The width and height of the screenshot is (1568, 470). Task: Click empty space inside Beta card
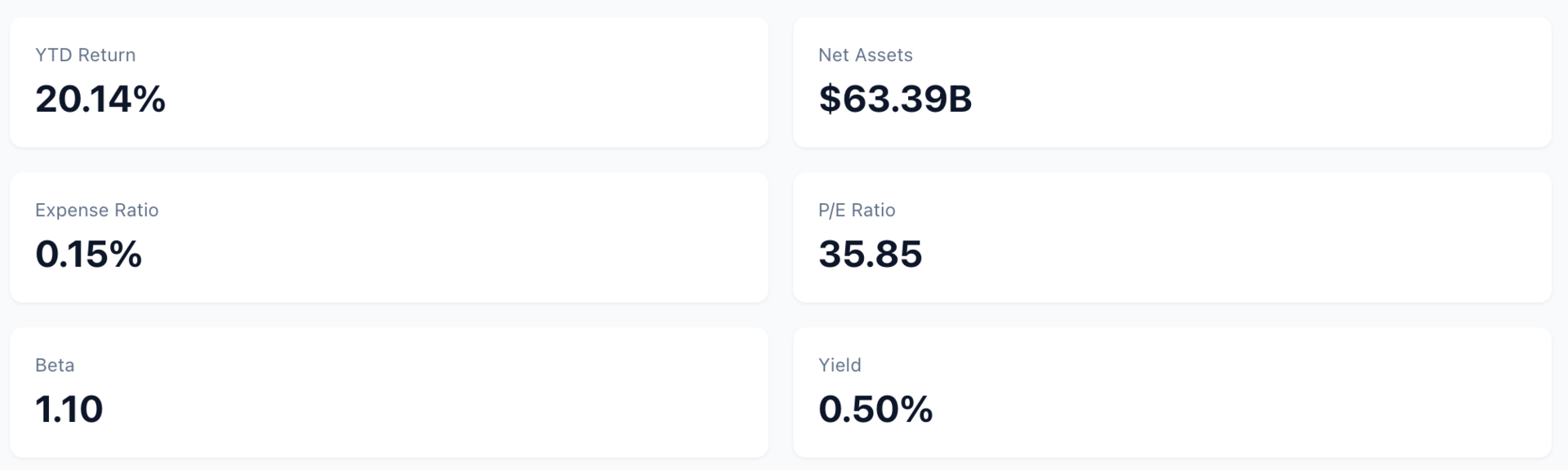point(490,392)
